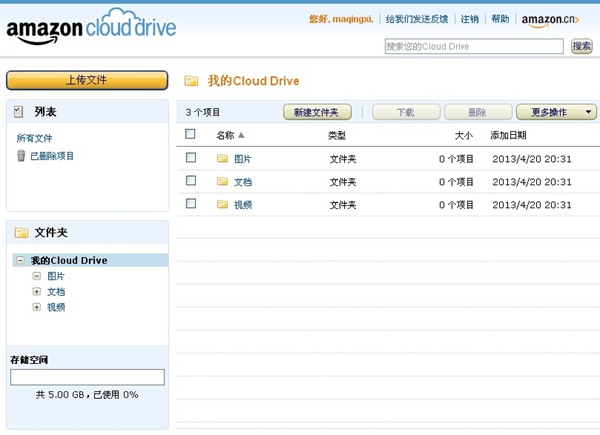The image size is (600, 435).
Task: Select 文档 in the folder tree
Action: (x=56, y=292)
